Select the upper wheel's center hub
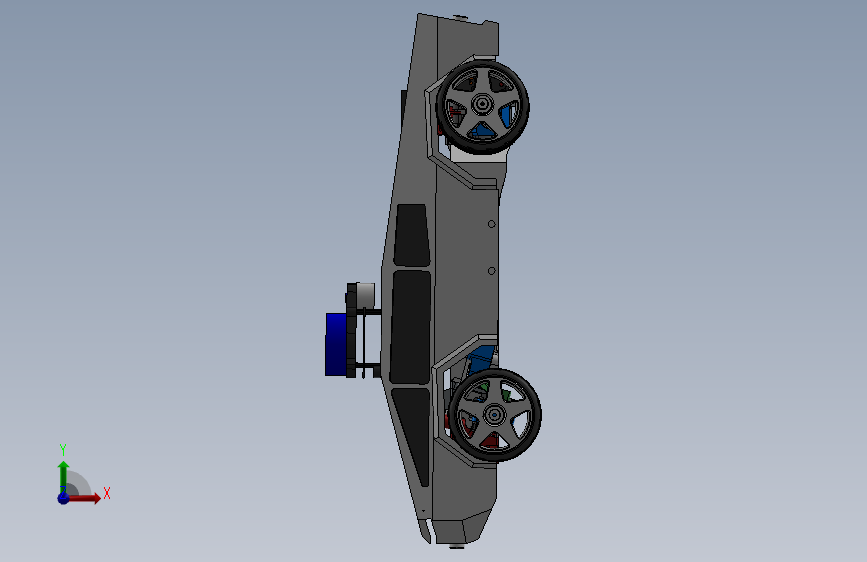 482,105
